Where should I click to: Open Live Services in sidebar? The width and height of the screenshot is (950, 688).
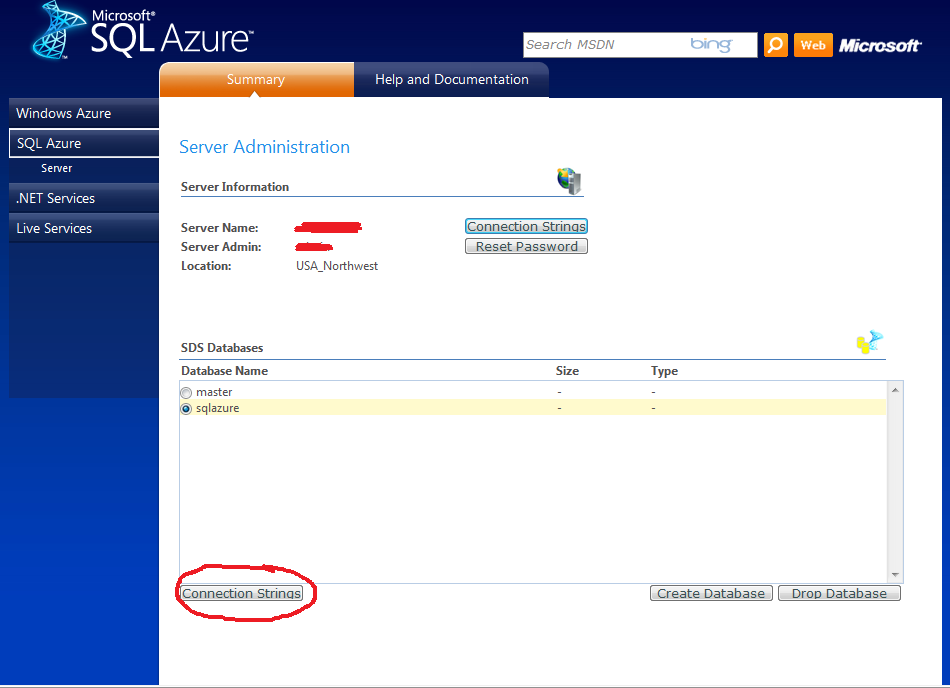(84, 228)
